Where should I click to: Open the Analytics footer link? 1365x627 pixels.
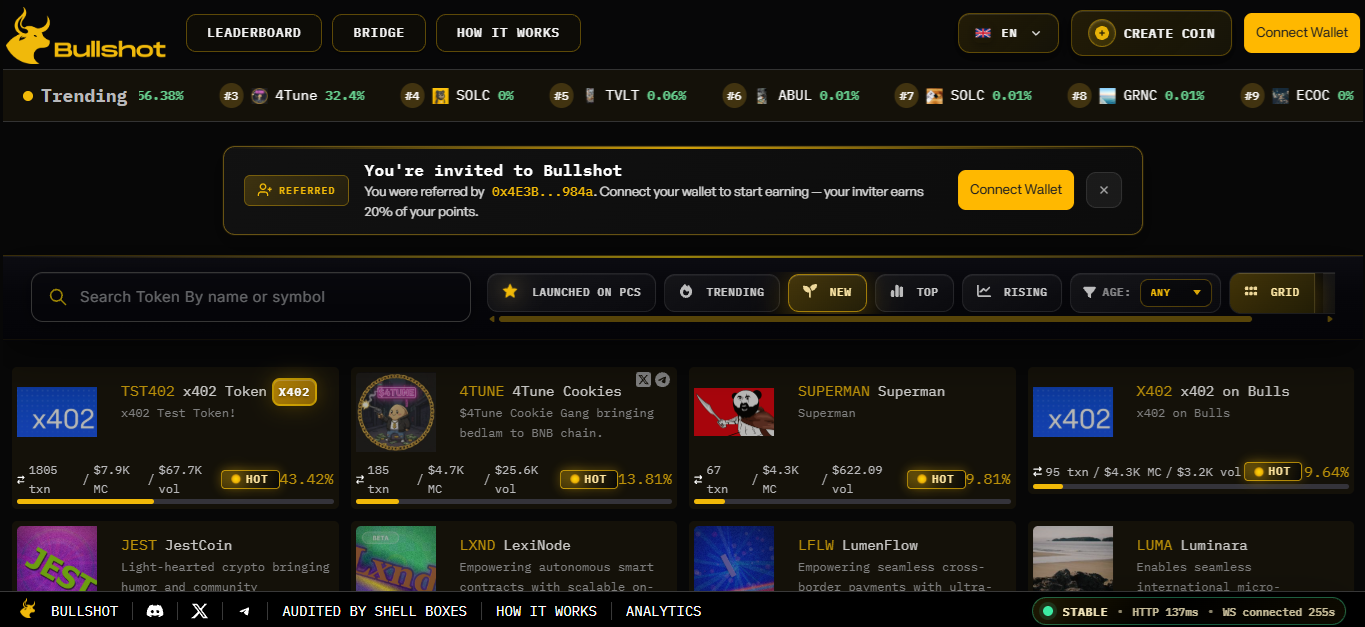click(664, 611)
